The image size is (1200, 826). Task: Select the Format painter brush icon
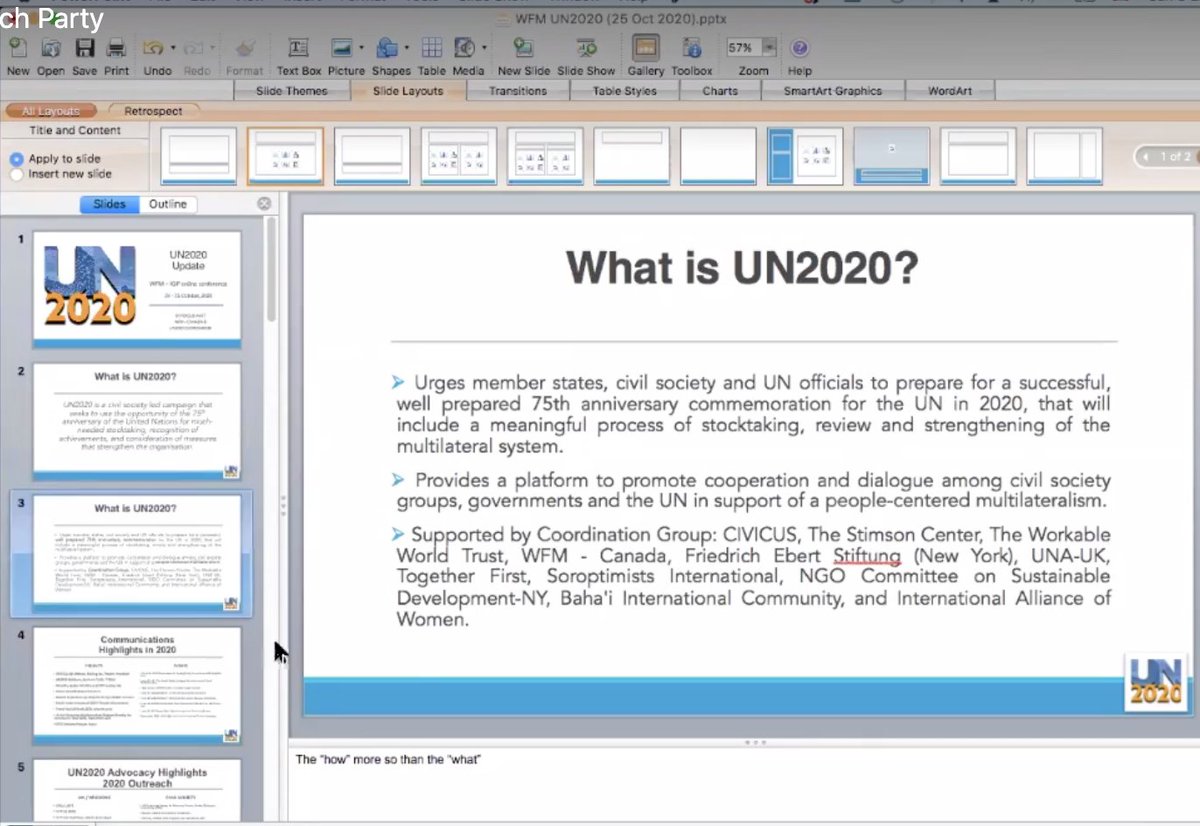coord(244,48)
